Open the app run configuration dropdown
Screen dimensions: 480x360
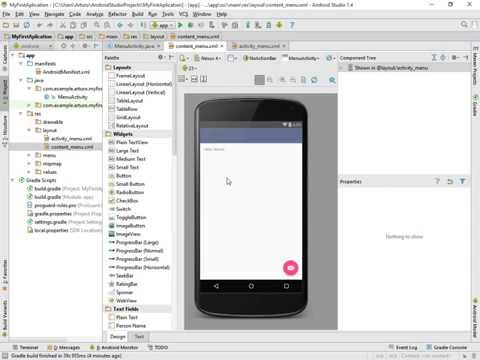click(162, 25)
